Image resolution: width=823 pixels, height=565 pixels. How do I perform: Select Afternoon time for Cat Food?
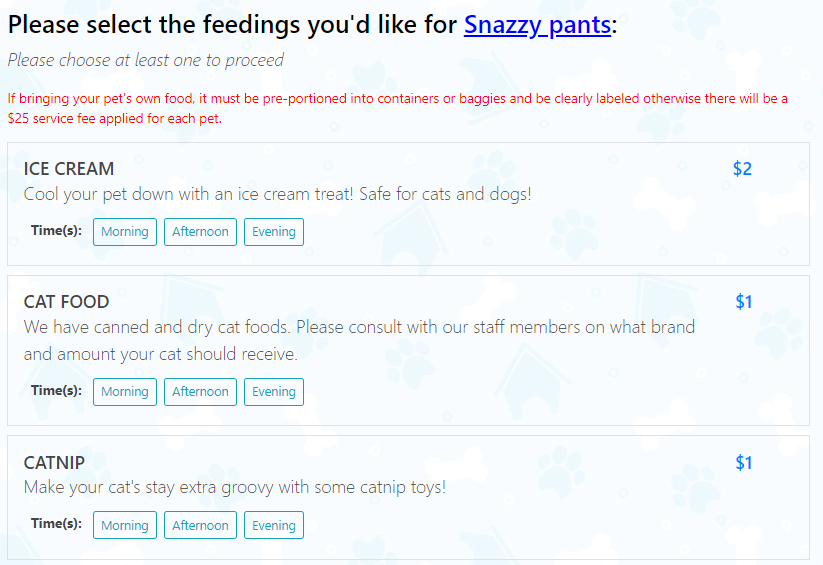[201, 392]
